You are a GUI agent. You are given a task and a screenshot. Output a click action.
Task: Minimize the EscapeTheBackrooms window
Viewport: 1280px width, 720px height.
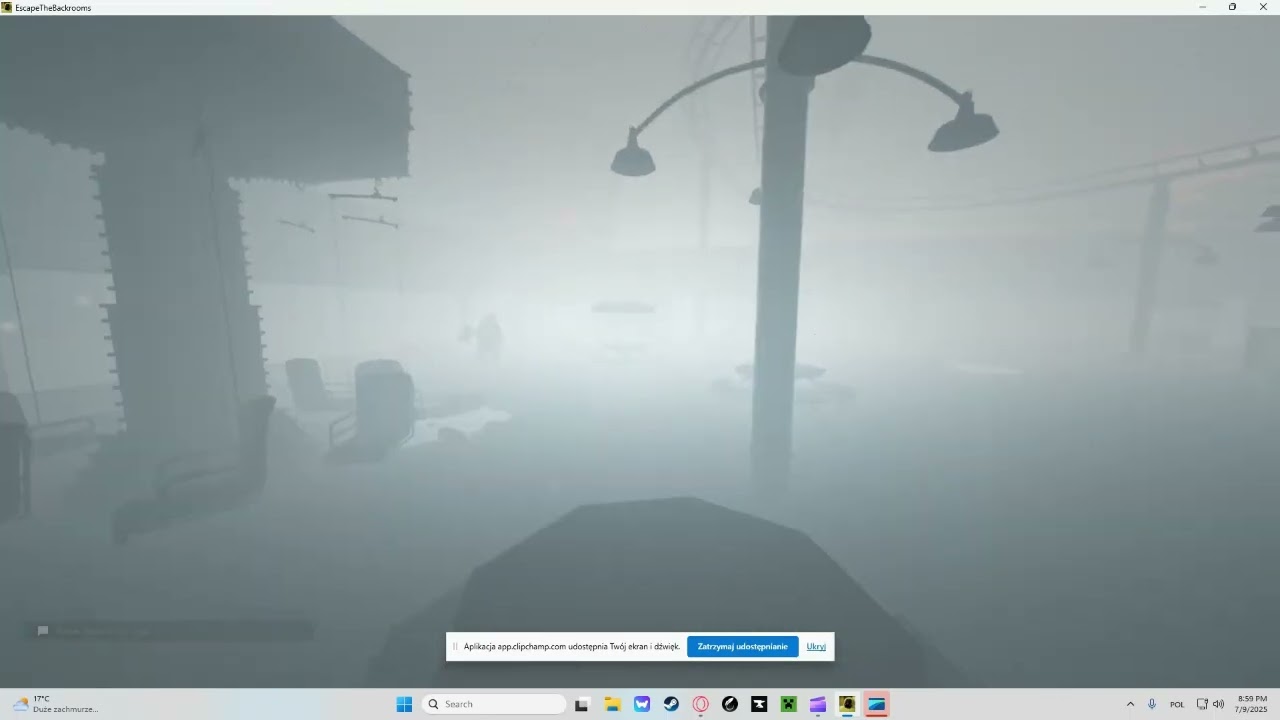point(1202,7)
